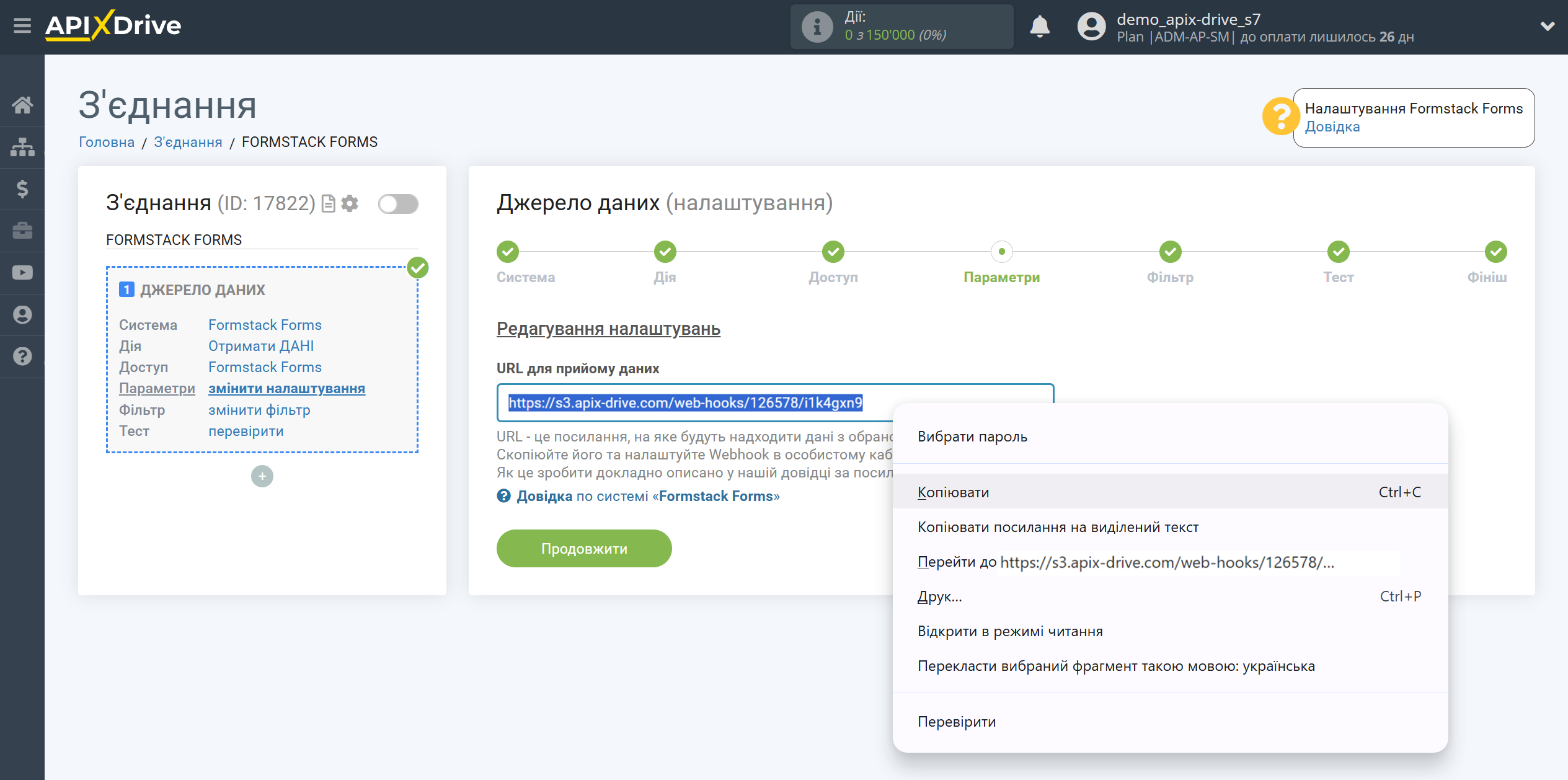Click green checkmark on data source block
This screenshot has width=1568, height=780.
click(x=418, y=268)
